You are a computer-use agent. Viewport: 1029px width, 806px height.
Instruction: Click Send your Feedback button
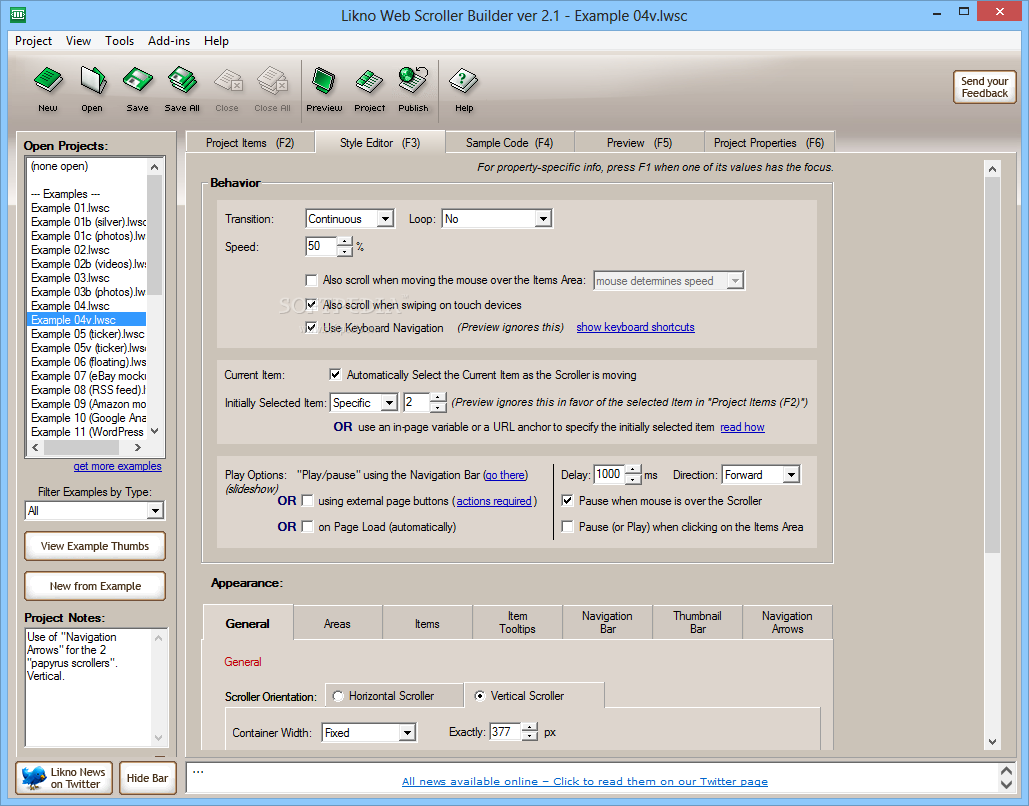coord(984,87)
